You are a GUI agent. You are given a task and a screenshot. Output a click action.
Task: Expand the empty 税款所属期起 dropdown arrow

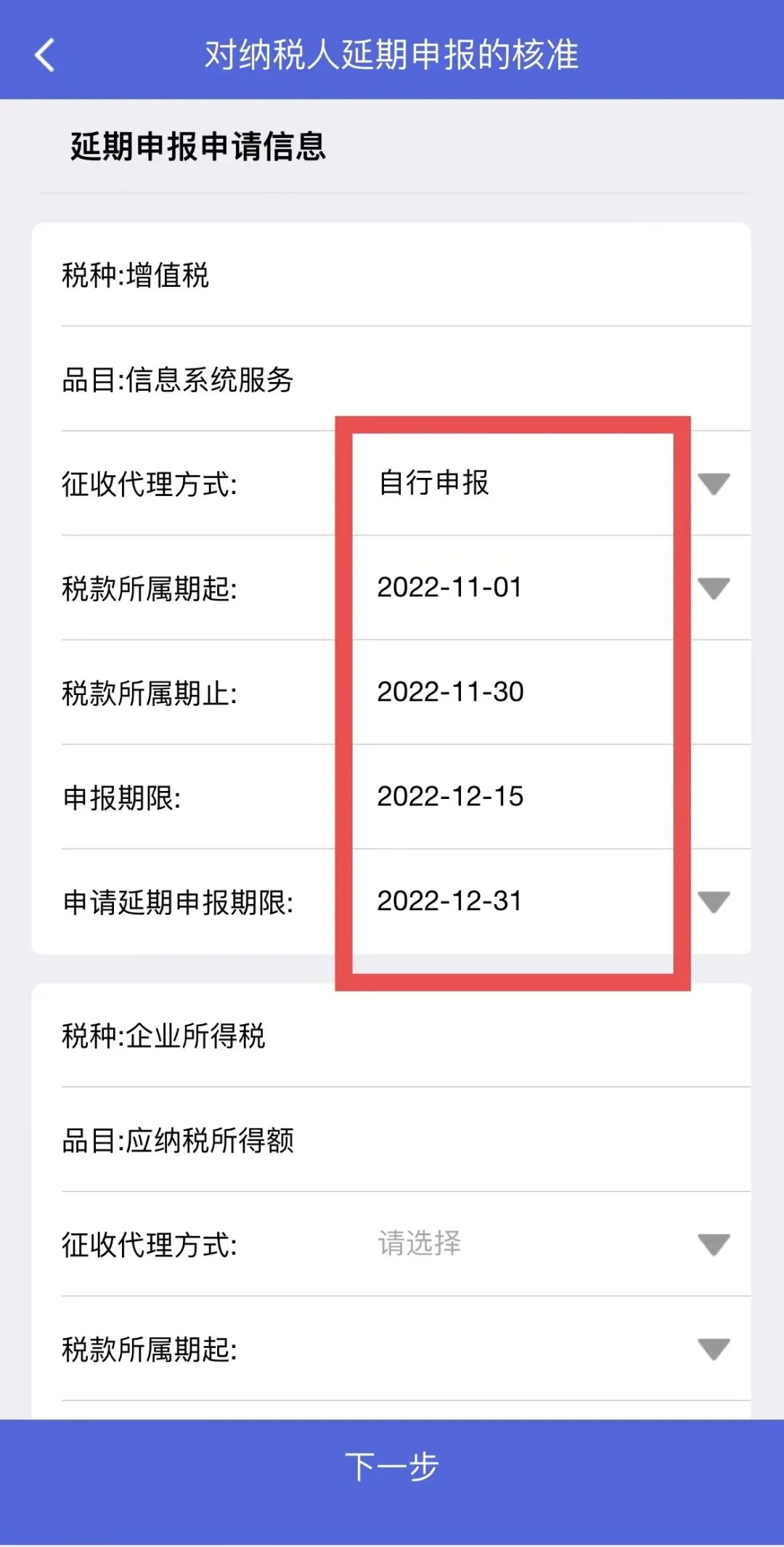pyautogui.click(x=713, y=1349)
